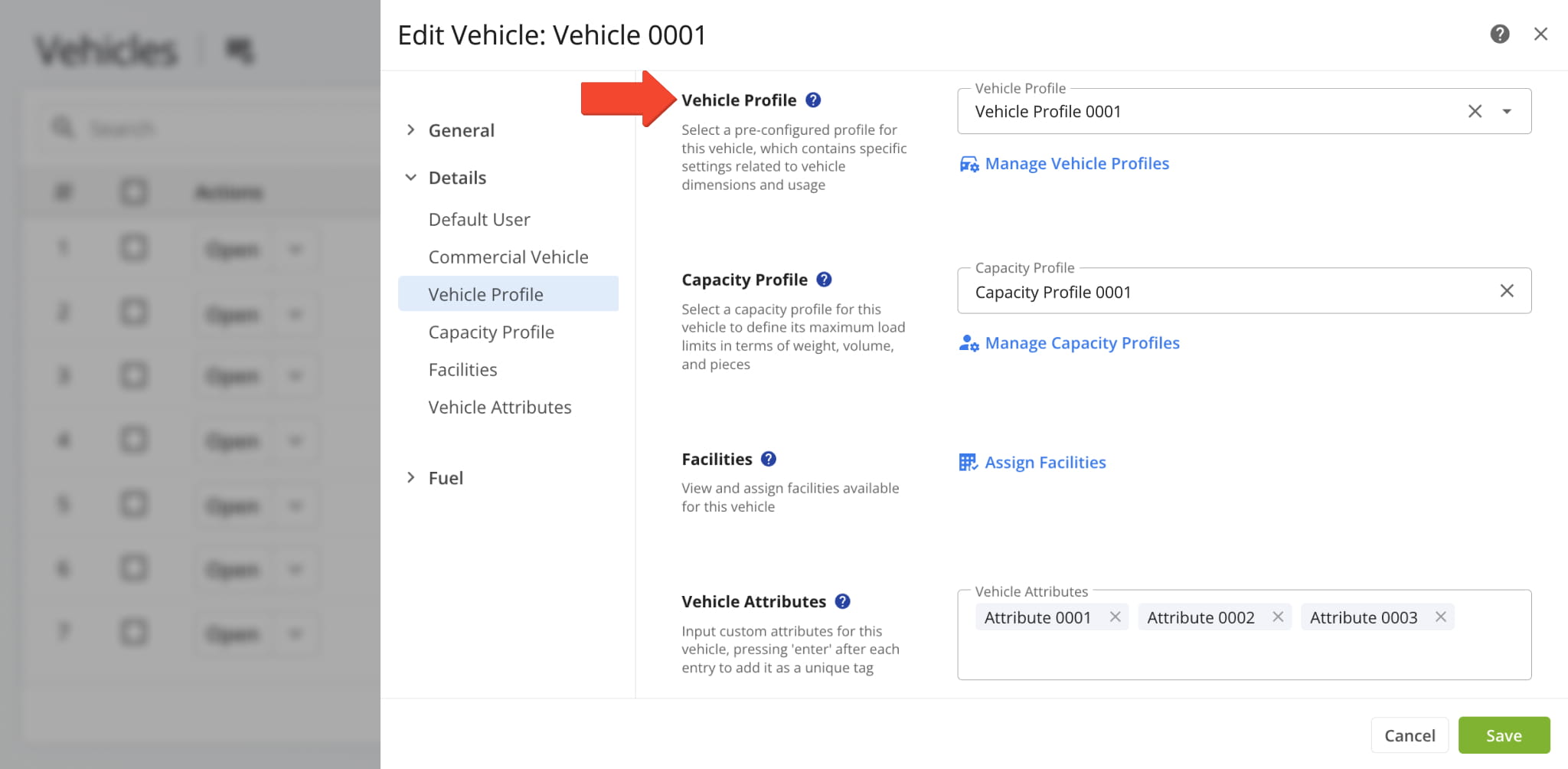This screenshot has width=1568, height=769.
Task: Click the help icon next to Vehicle Profile heading
Action: point(813,100)
